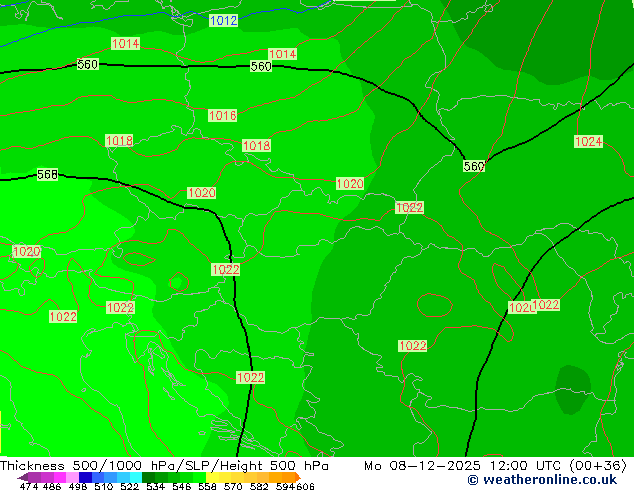Click the legend value 558
Screen dimensions: 634x490
coord(207,486)
